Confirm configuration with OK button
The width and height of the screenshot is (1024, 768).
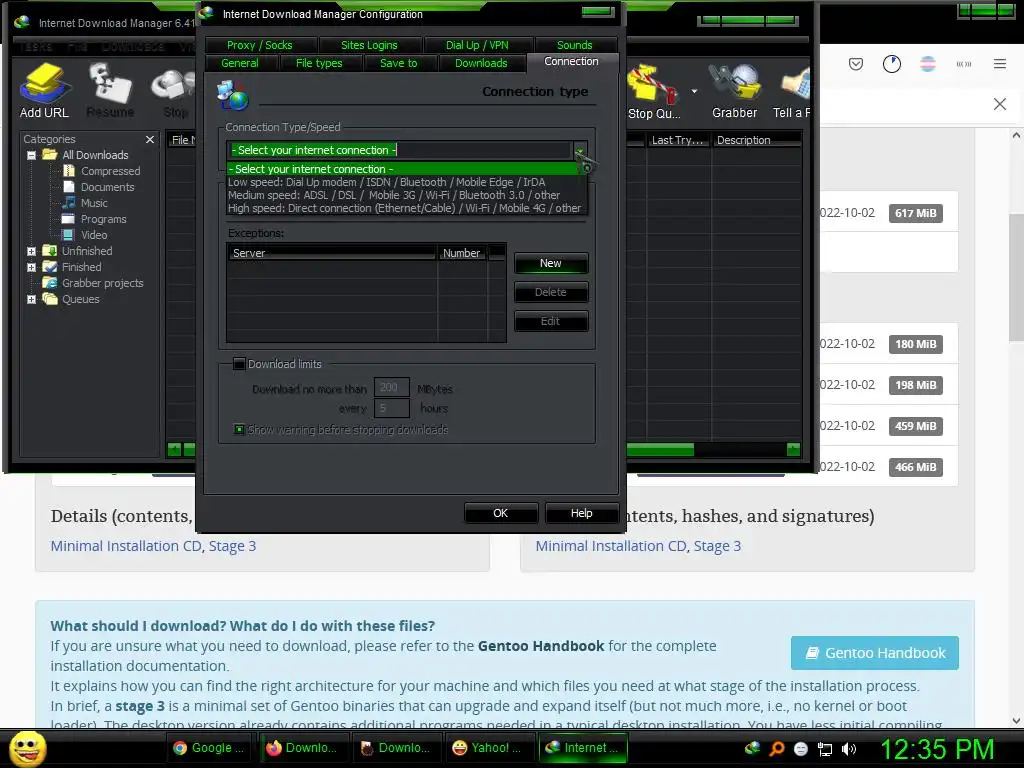pos(501,513)
